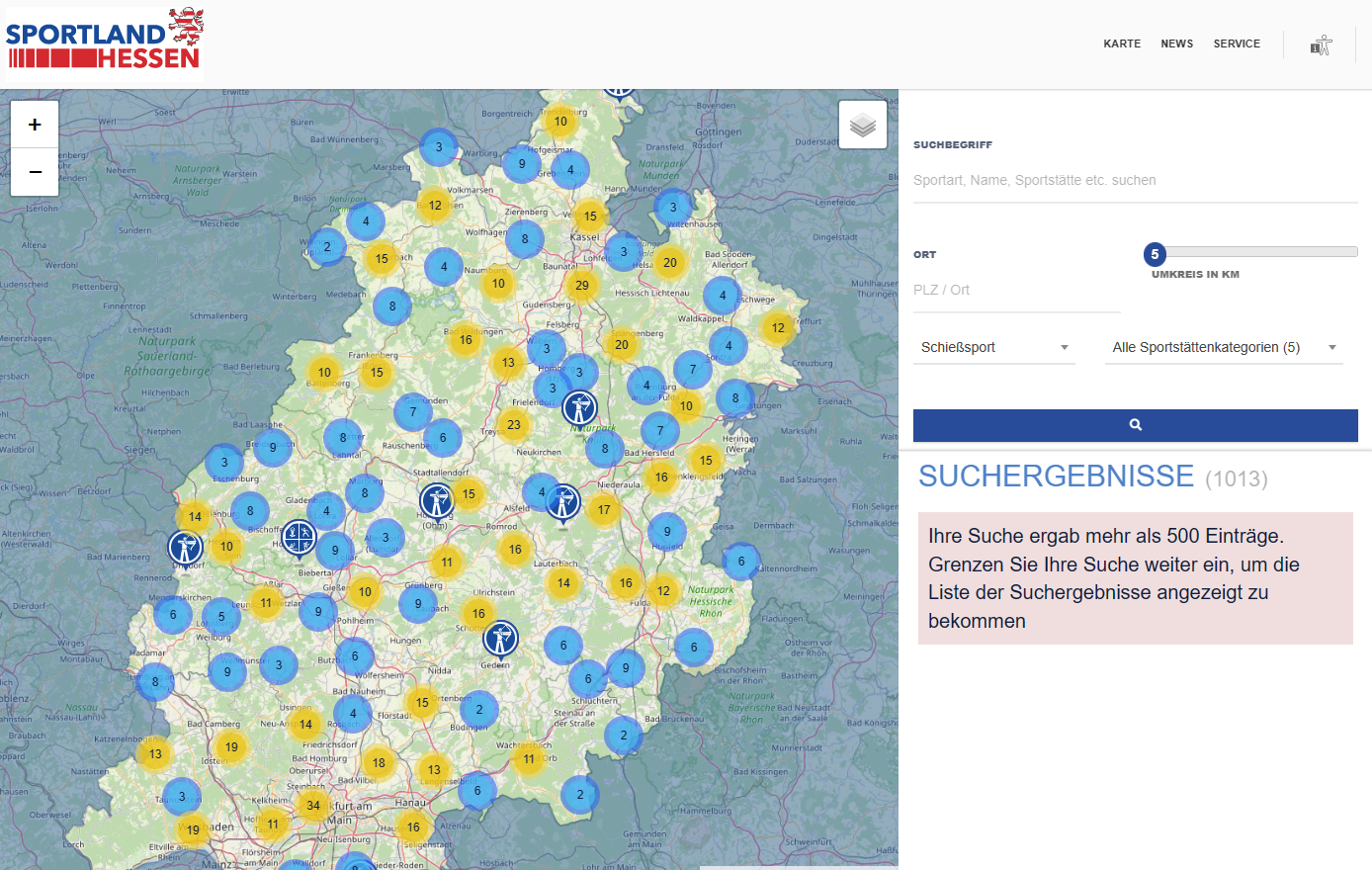The height and width of the screenshot is (870, 1372).
Task: Focus the PLZ / Ort input field
Action: 1016,291
